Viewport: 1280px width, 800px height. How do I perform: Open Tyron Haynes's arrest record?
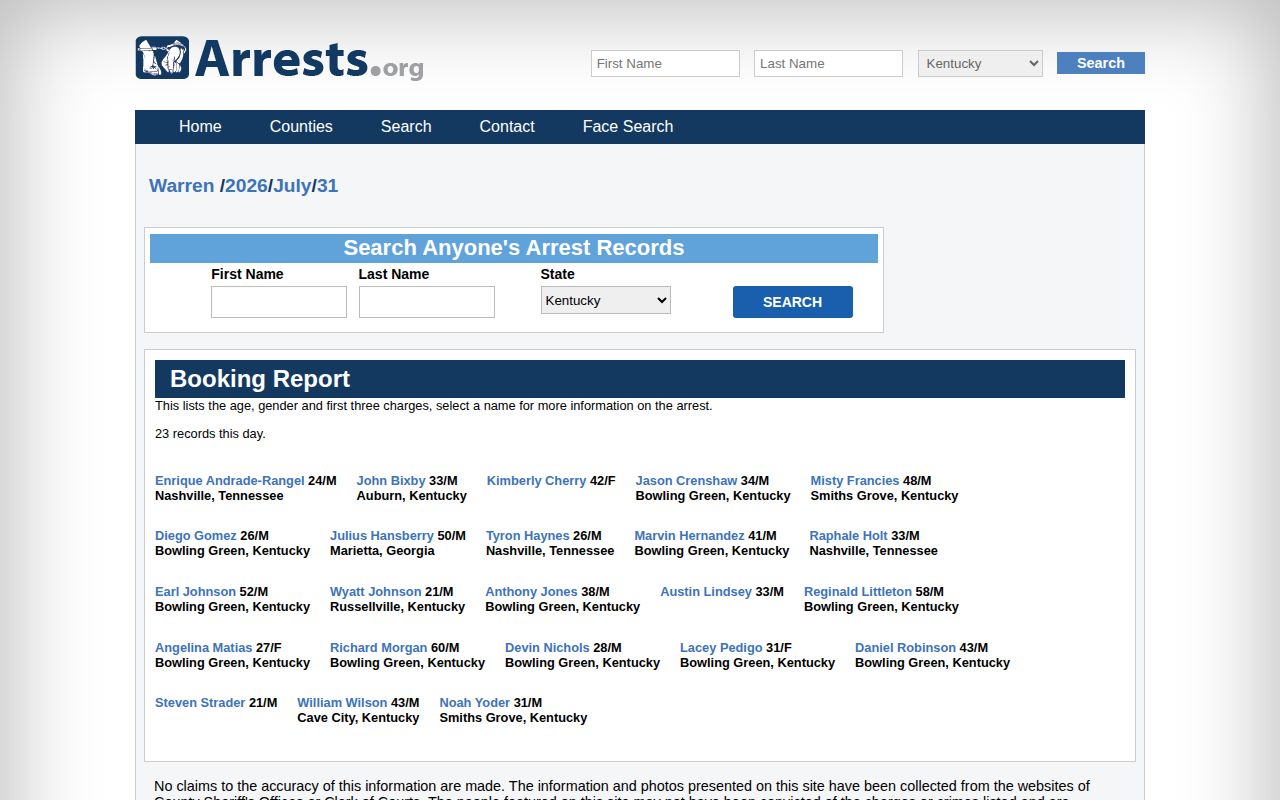point(528,536)
